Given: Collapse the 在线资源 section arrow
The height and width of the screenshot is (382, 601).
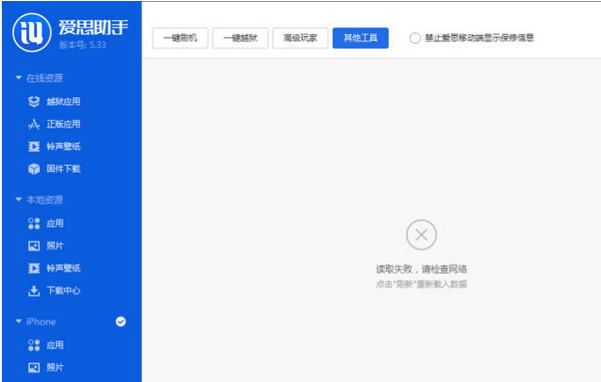Looking at the screenshot, I should (x=18, y=78).
